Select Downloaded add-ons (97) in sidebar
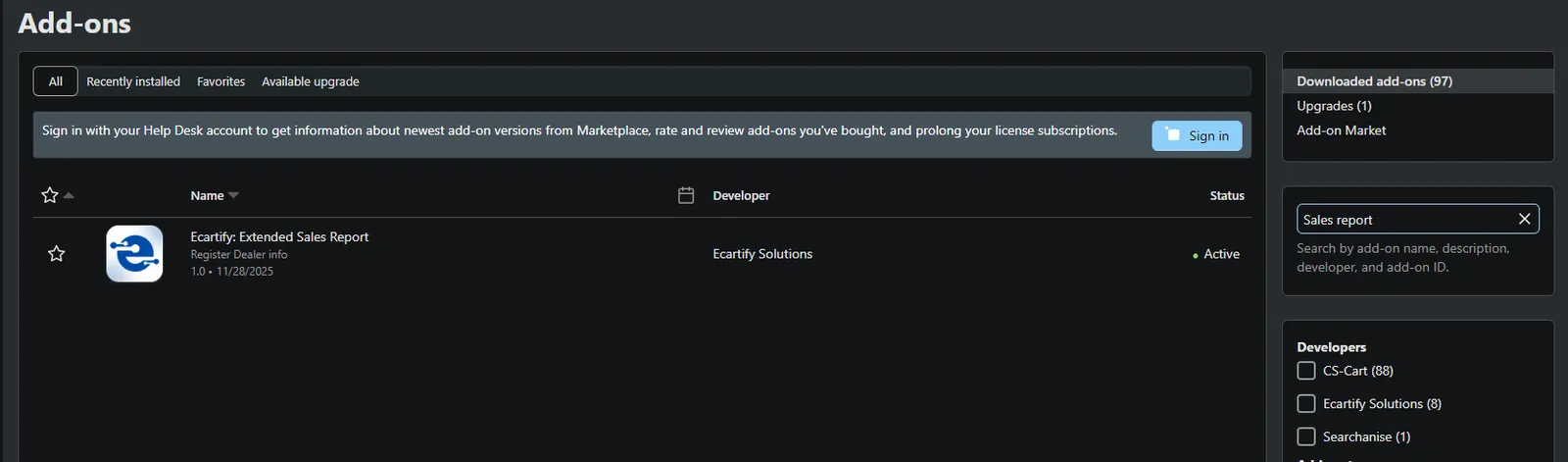Image resolution: width=1568 pixels, height=462 pixels. (x=1417, y=81)
